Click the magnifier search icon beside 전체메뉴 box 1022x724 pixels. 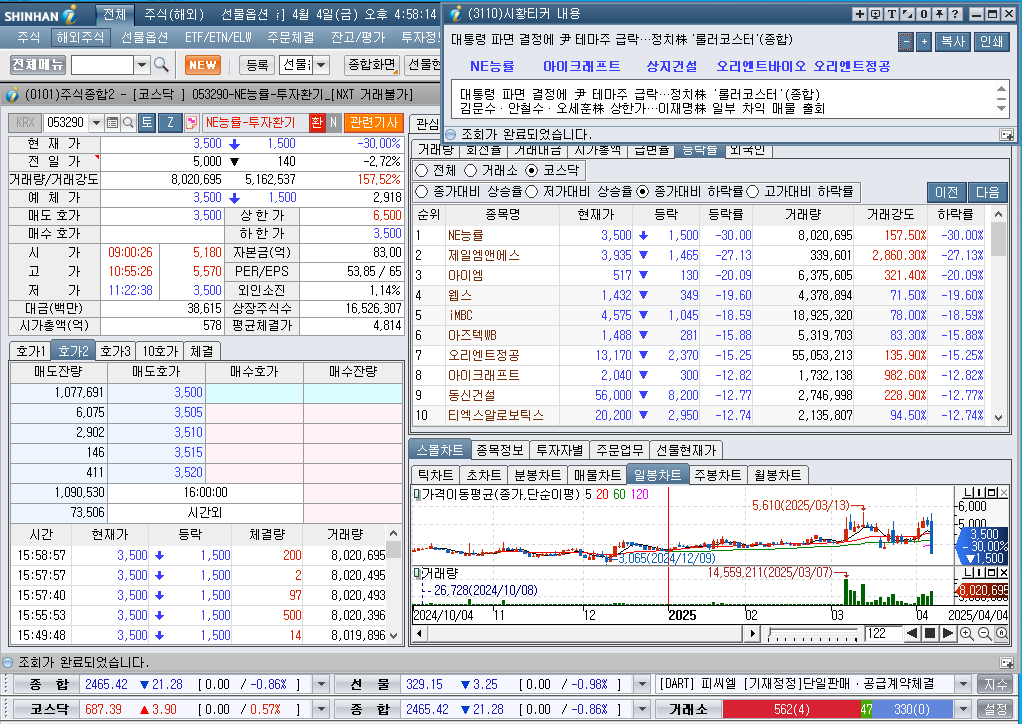pyautogui.click(x=161, y=65)
